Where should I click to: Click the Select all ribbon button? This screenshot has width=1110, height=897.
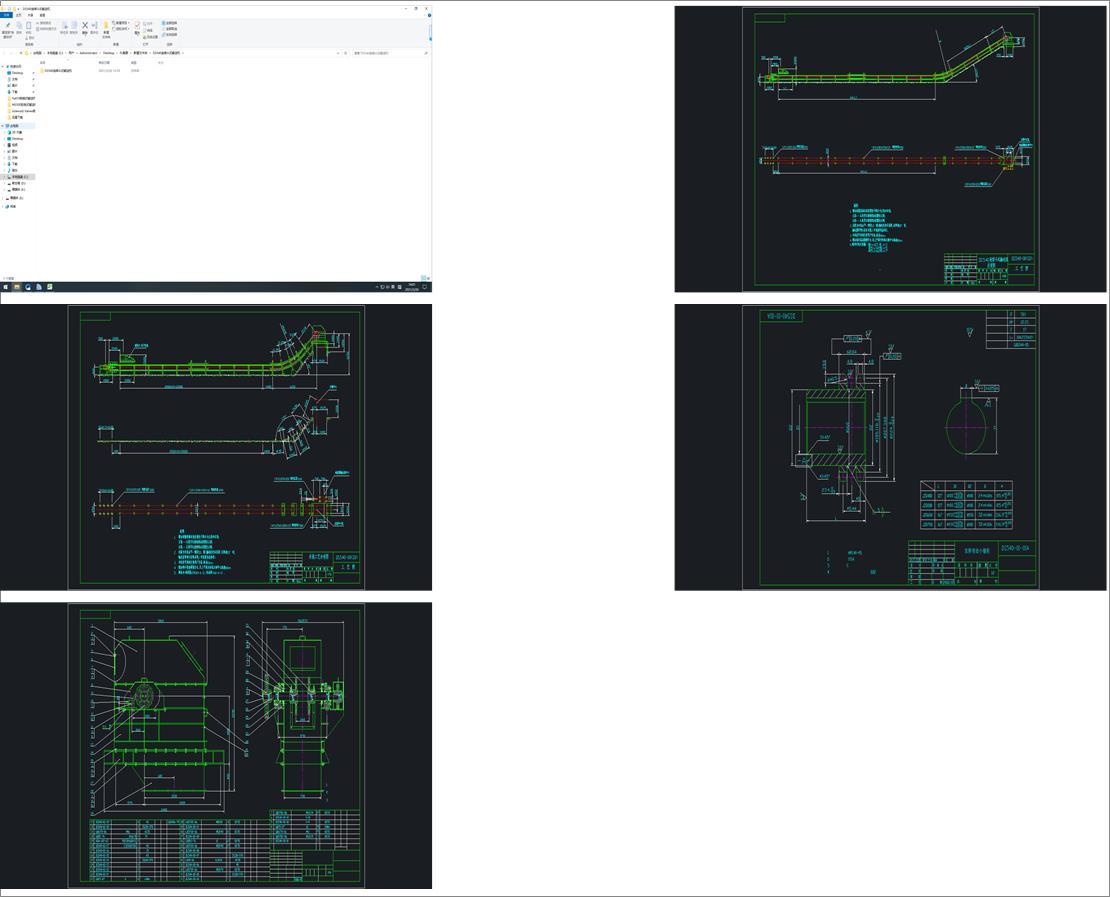169,23
